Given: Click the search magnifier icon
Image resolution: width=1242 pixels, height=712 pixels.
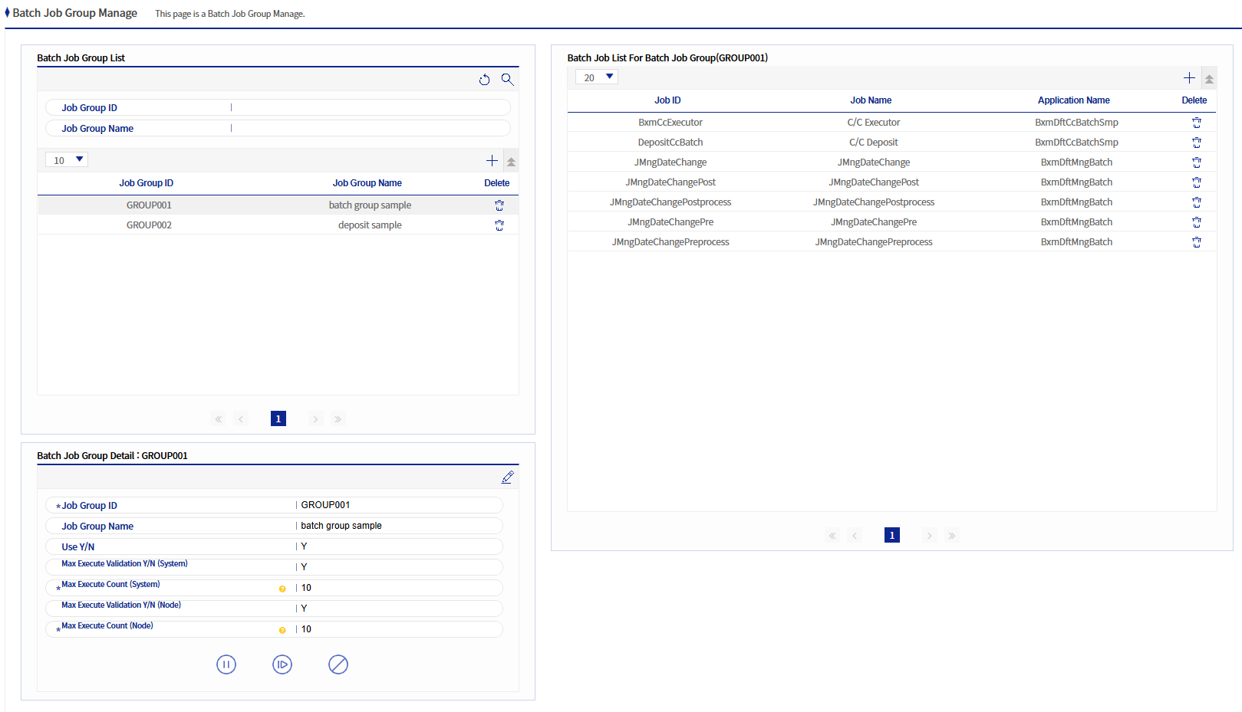Looking at the screenshot, I should click(x=507, y=80).
